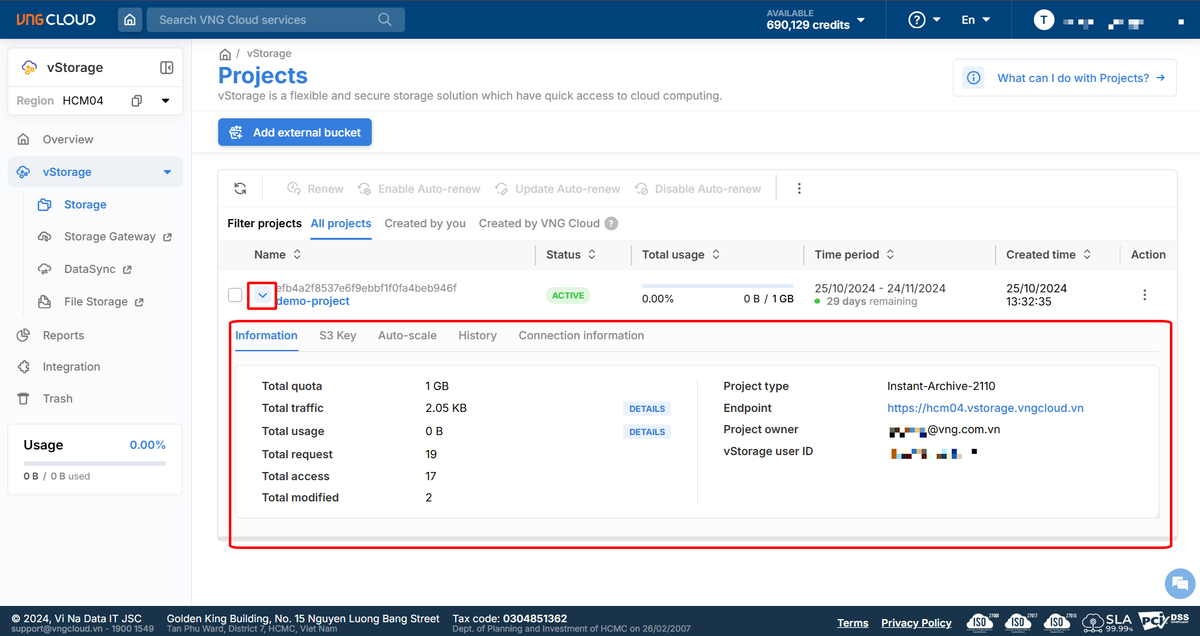Open the help question mark icon
Viewport: 1200px width, 636px height.
tap(917, 20)
